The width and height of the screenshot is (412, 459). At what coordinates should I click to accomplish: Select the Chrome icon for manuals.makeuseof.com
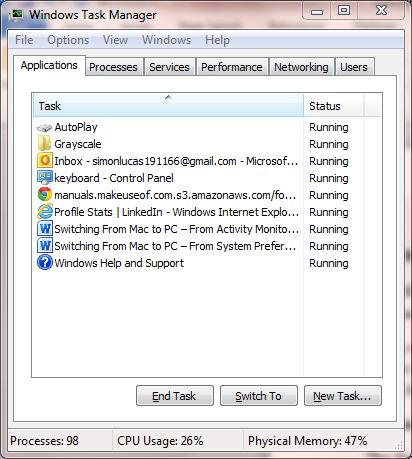[x=45, y=195]
